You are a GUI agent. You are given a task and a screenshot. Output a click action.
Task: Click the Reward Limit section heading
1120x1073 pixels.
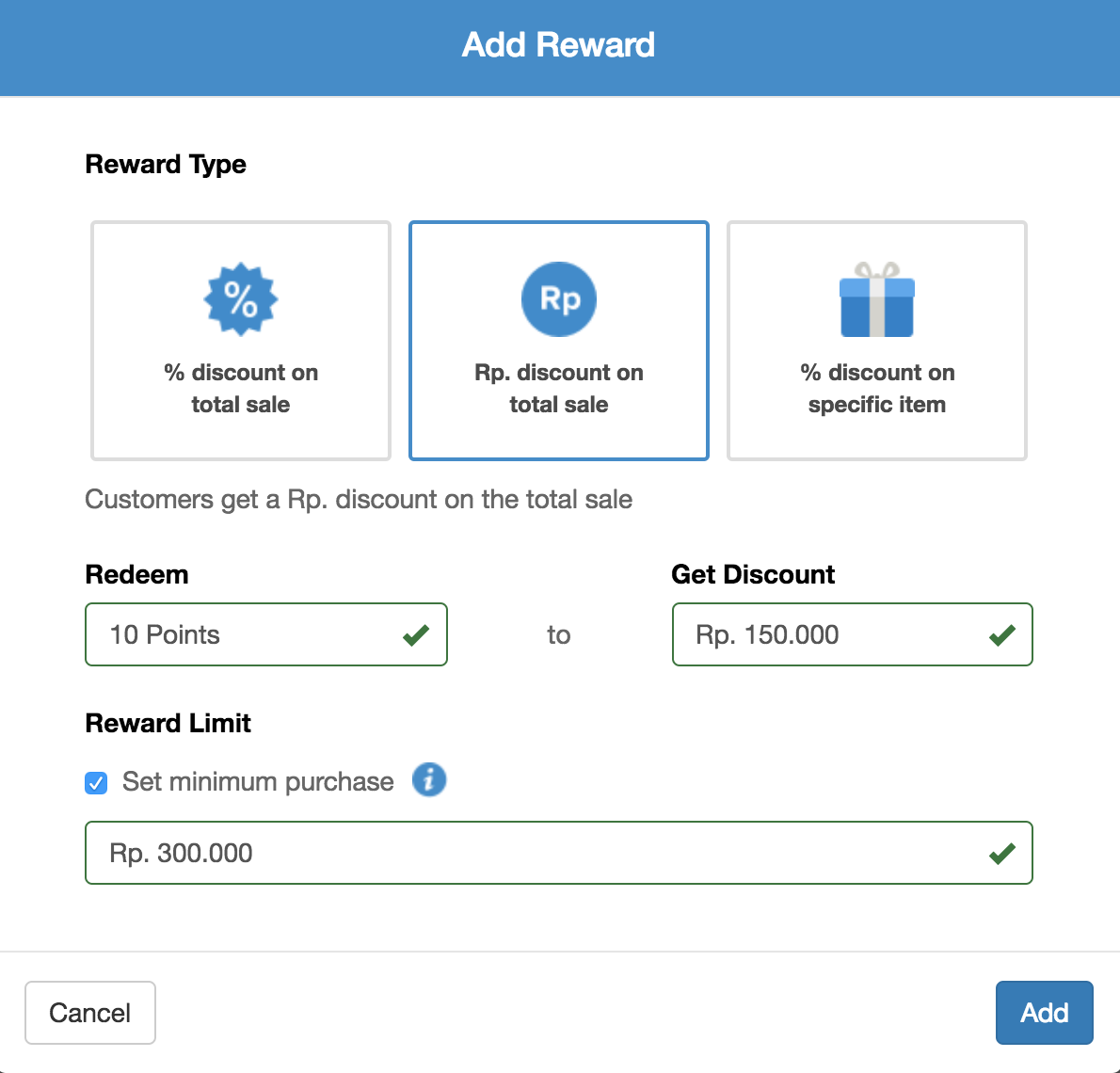(168, 723)
